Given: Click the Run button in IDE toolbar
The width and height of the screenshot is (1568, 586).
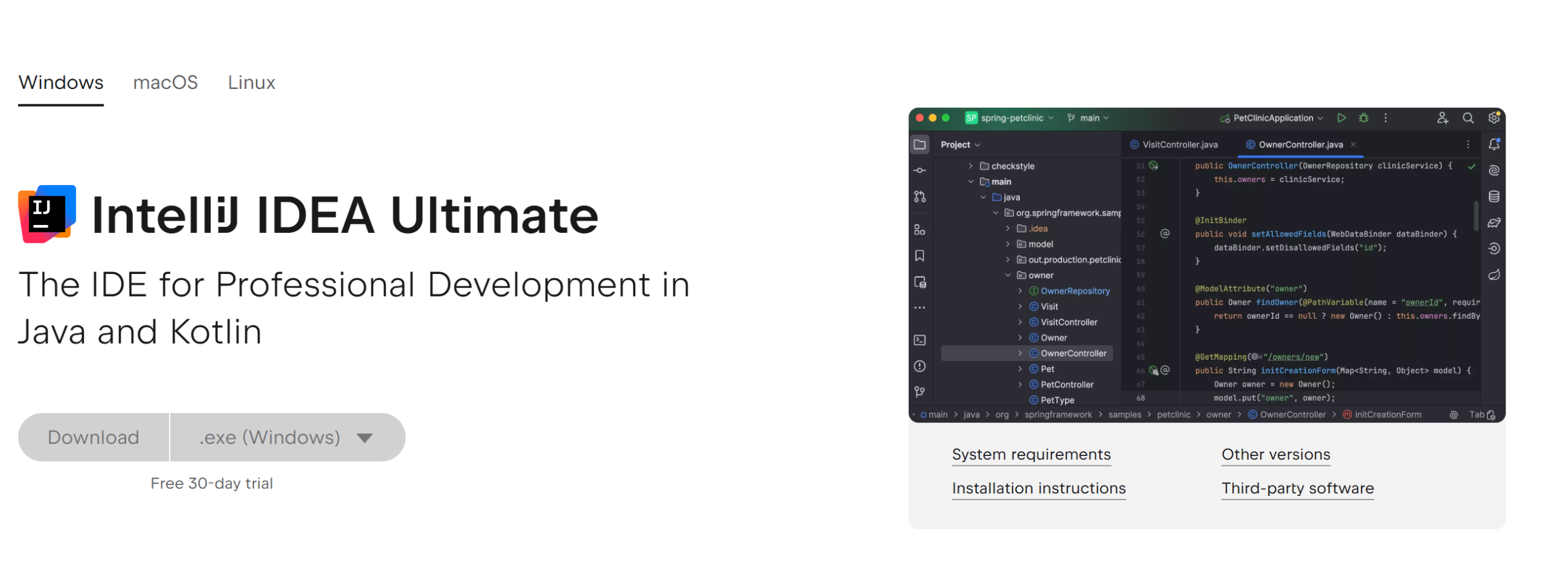Looking at the screenshot, I should point(1341,118).
